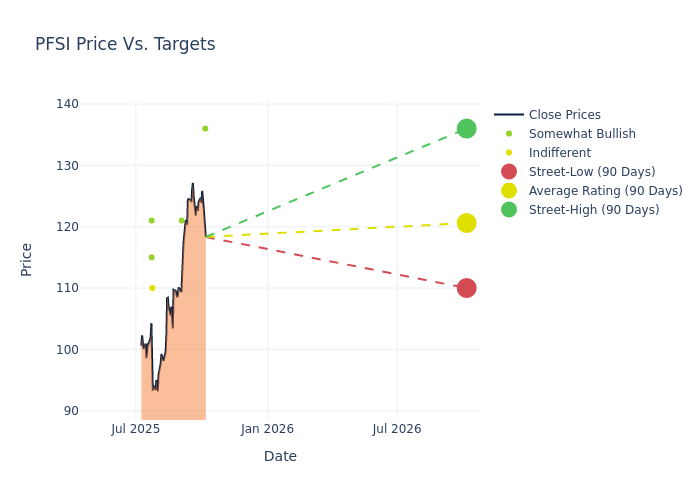Click the highest Somewhat Bullish dot near 136
This screenshot has width=700, height=500.
pyautogui.click(x=205, y=129)
